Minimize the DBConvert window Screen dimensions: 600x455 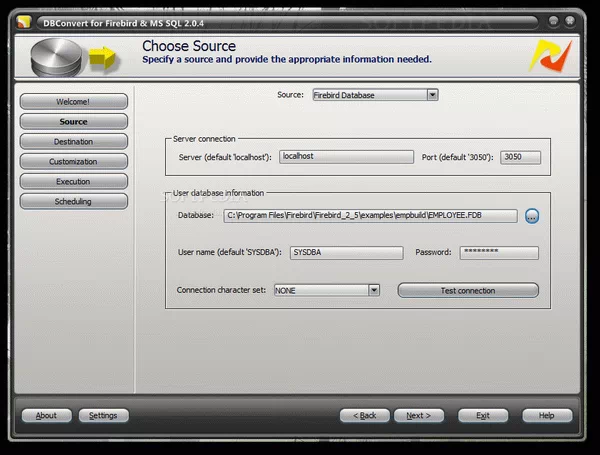tap(553, 21)
